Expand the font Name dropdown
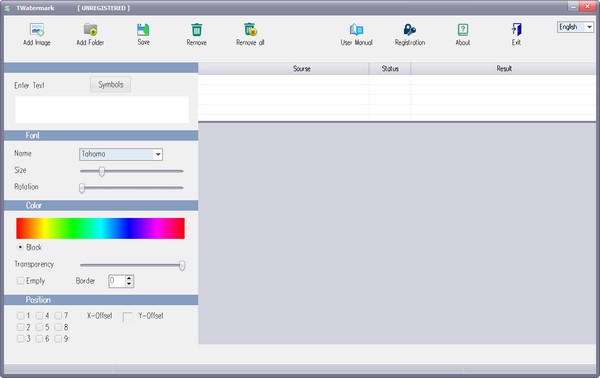The image size is (600, 378). (x=158, y=154)
